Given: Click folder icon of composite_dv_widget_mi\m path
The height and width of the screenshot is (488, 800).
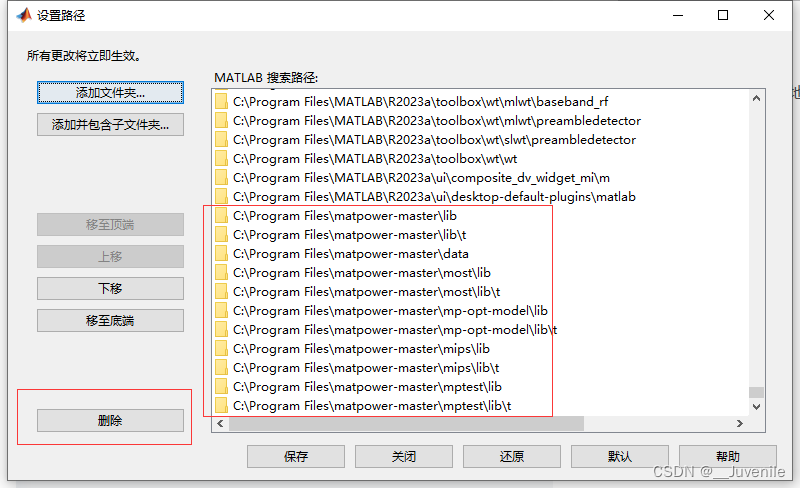Looking at the screenshot, I should (221, 177).
